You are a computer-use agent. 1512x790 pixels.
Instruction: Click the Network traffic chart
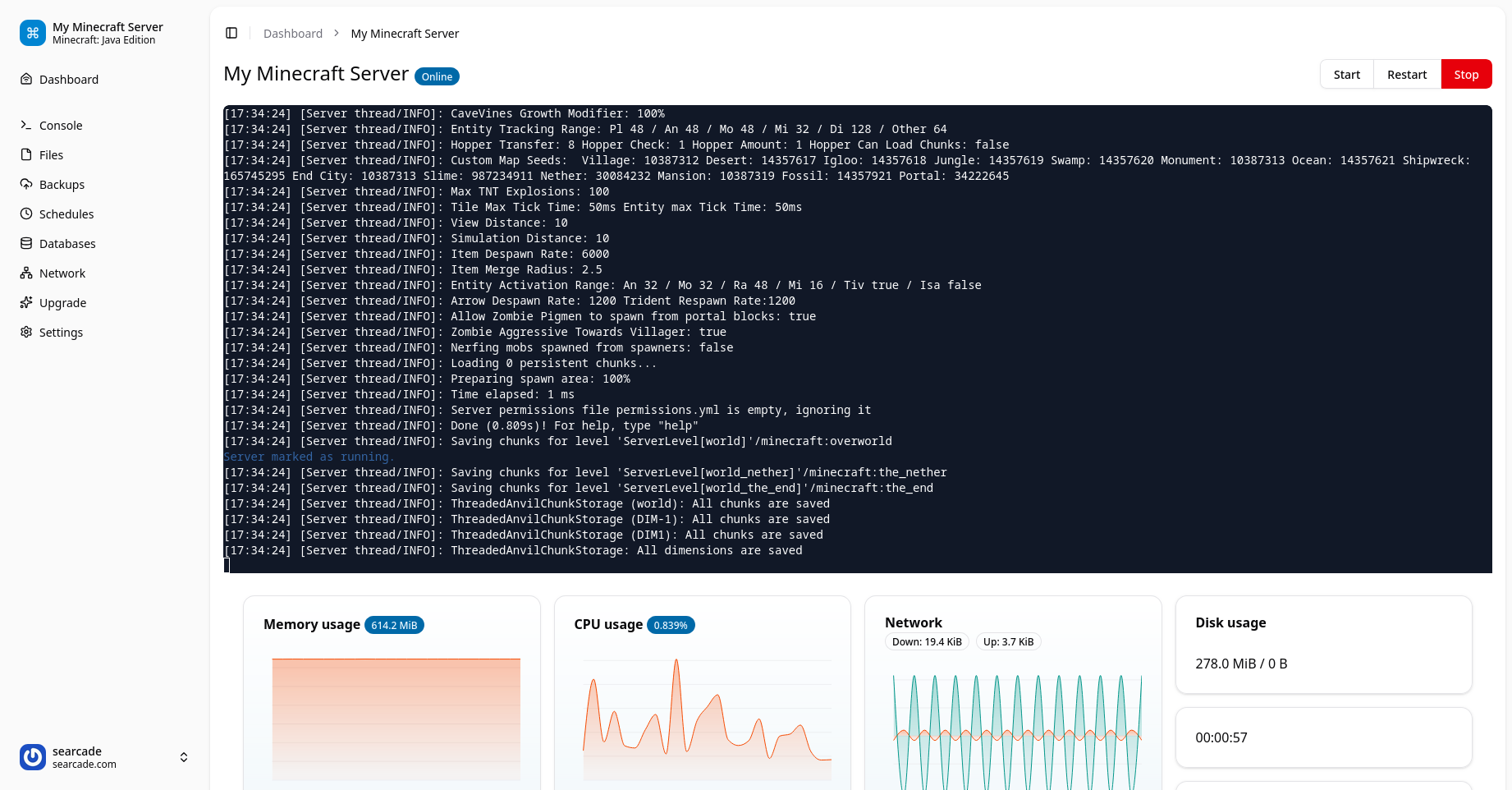coord(1017,731)
